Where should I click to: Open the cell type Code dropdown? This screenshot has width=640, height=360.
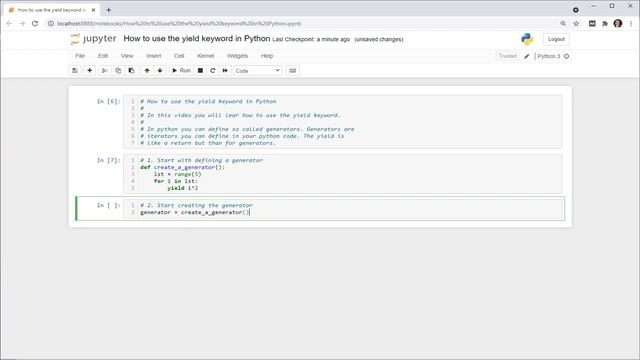[x=258, y=71]
